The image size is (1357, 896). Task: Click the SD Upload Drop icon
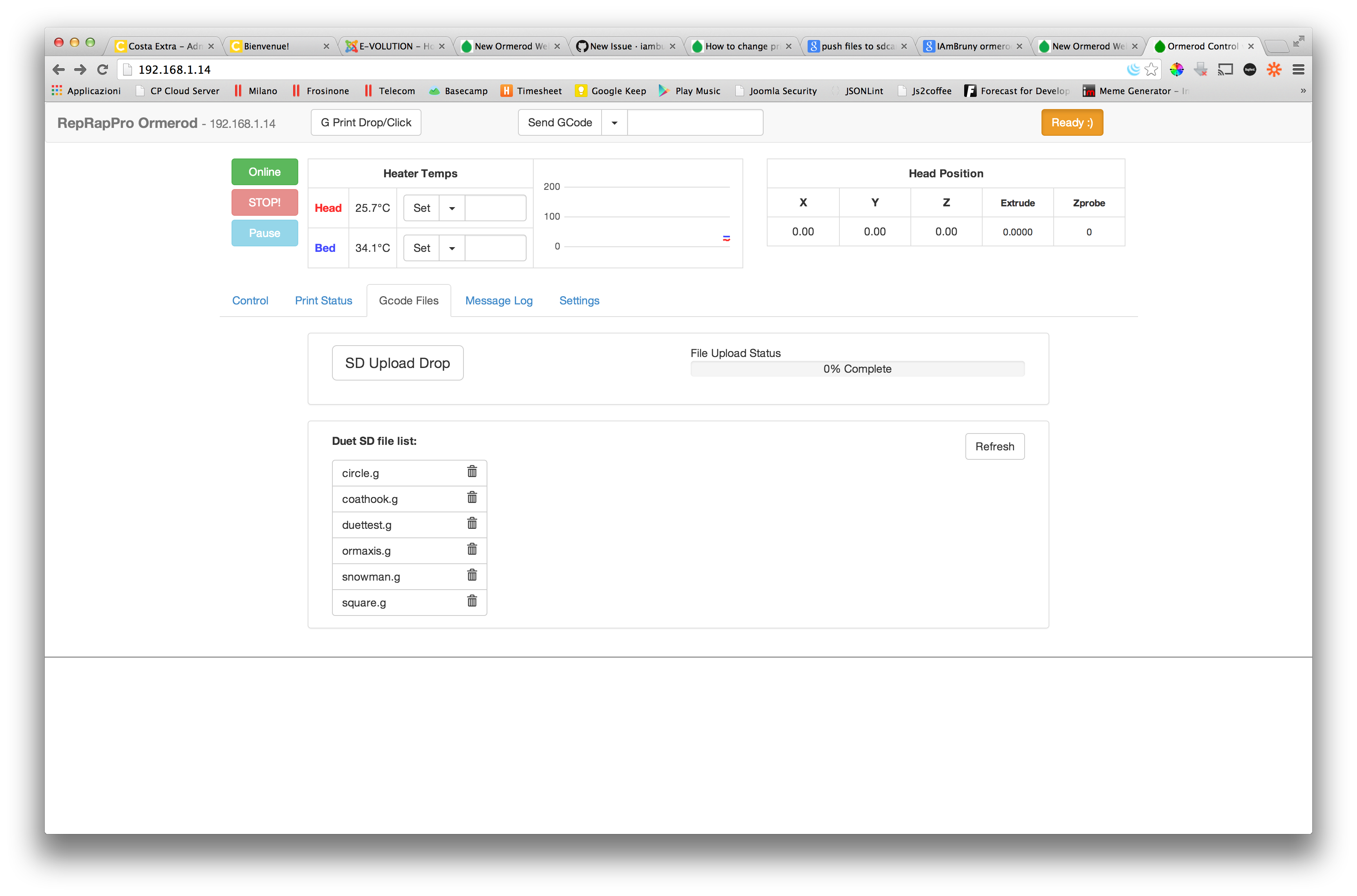(397, 362)
